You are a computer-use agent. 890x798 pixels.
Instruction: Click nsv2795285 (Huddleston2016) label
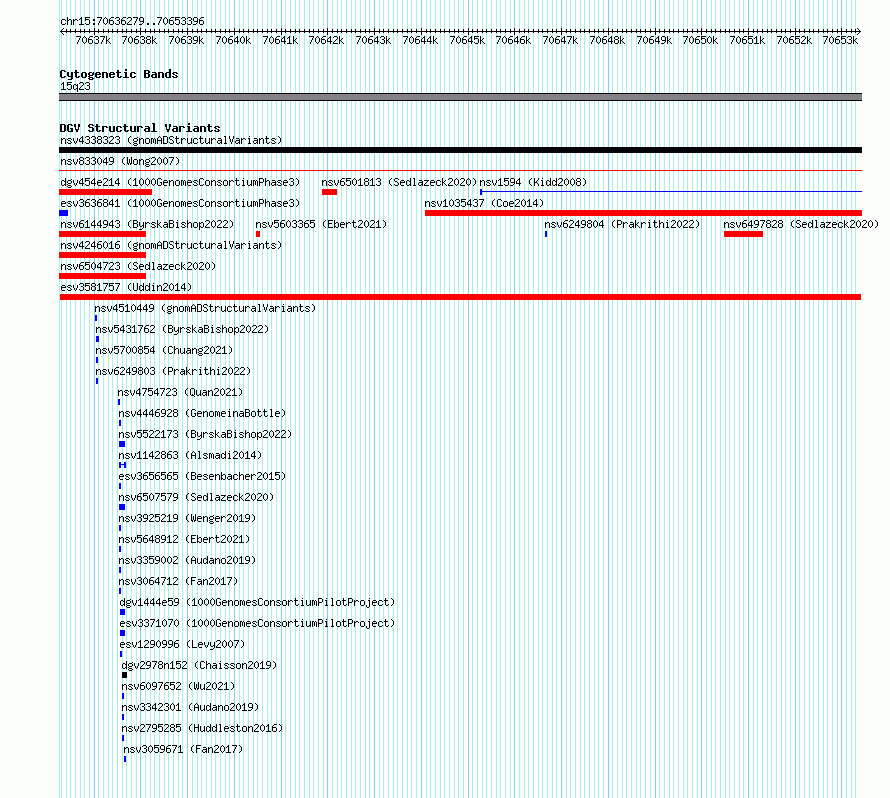202,728
